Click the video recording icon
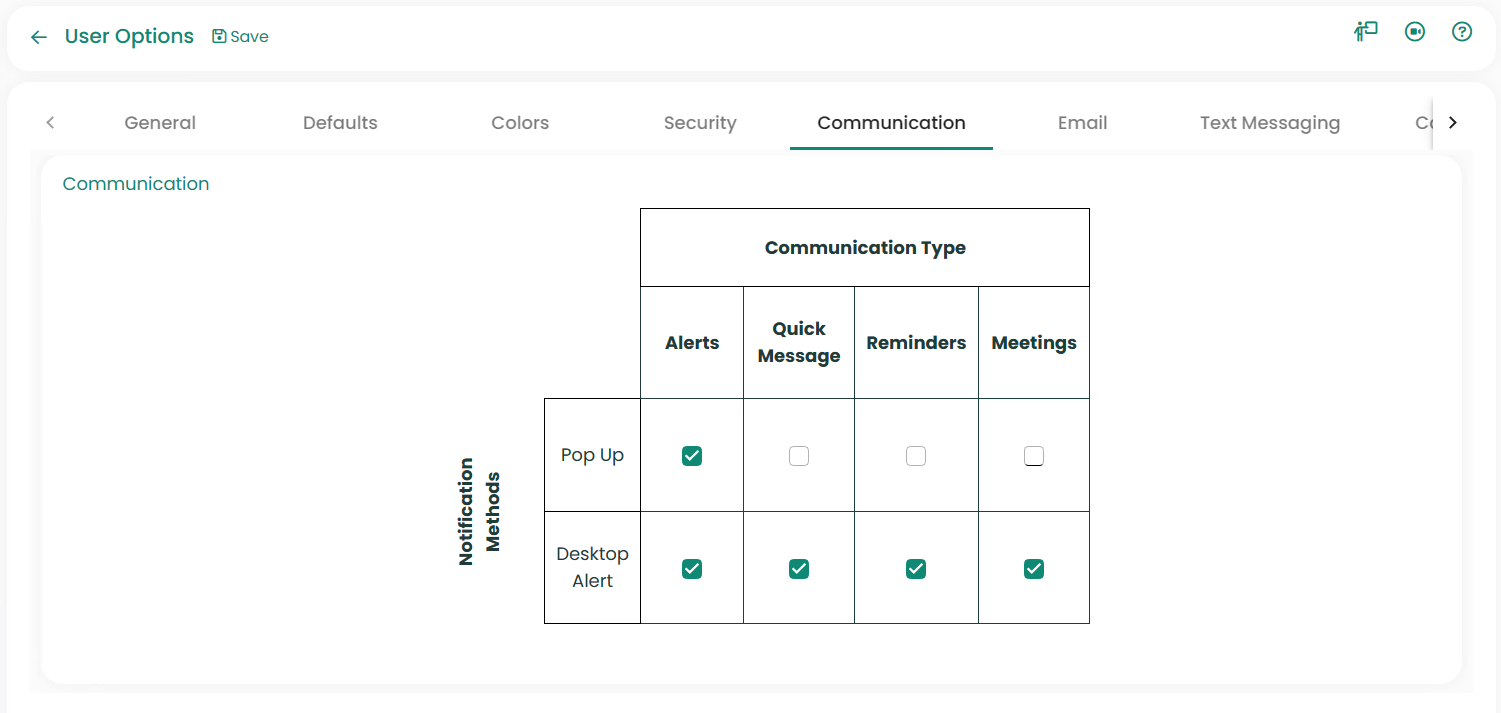The height and width of the screenshot is (713, 1501). pyautogui.click(x=1414, y=32)
